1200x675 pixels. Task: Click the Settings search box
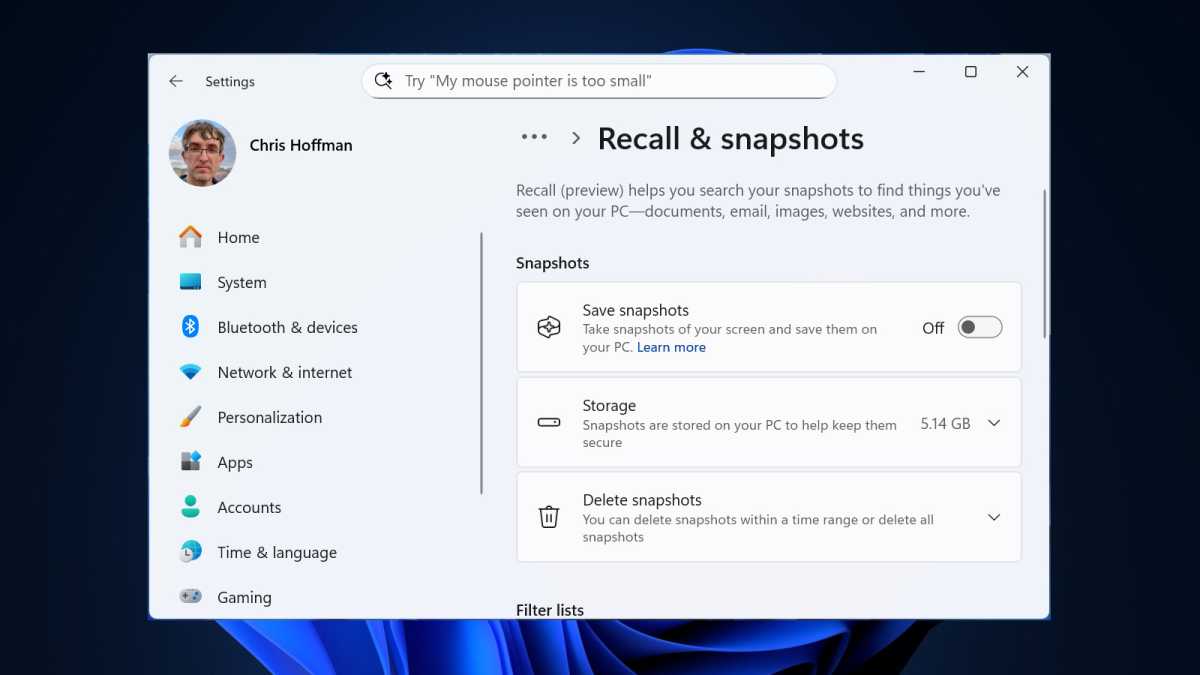[x=598, y=82]
